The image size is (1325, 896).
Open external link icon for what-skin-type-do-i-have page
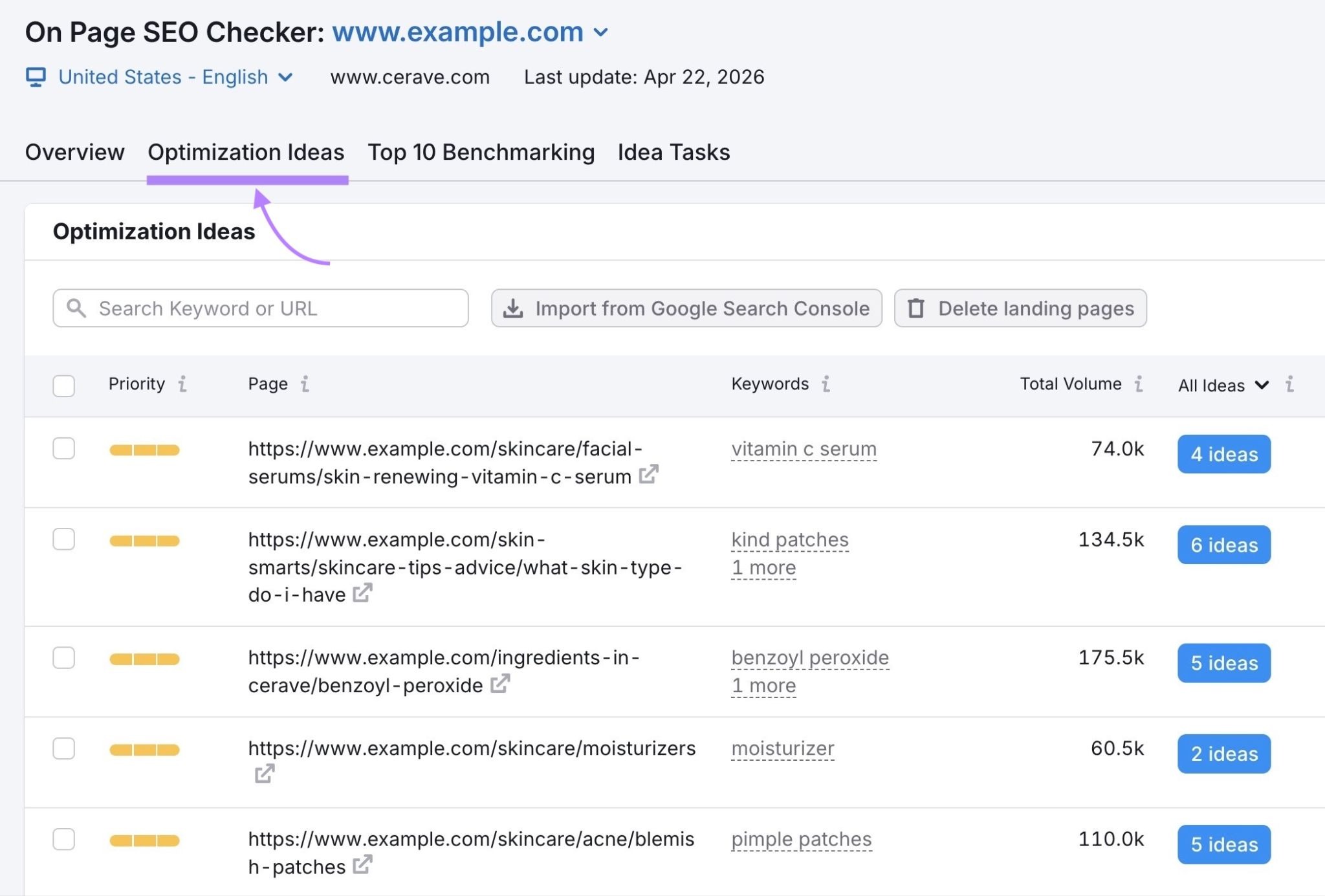[x=362, y=593]
